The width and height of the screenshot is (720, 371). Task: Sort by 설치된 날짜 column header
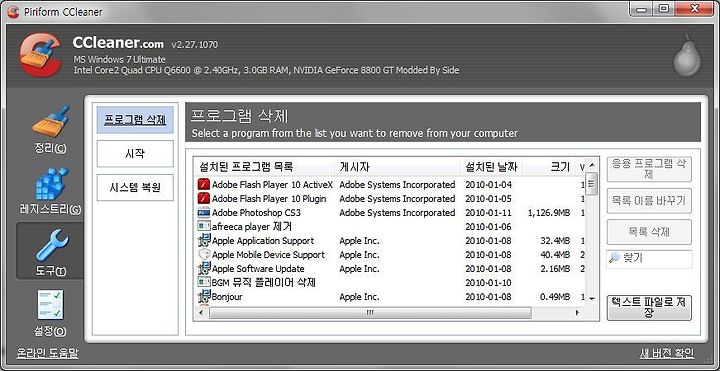(x=491, y=167)
